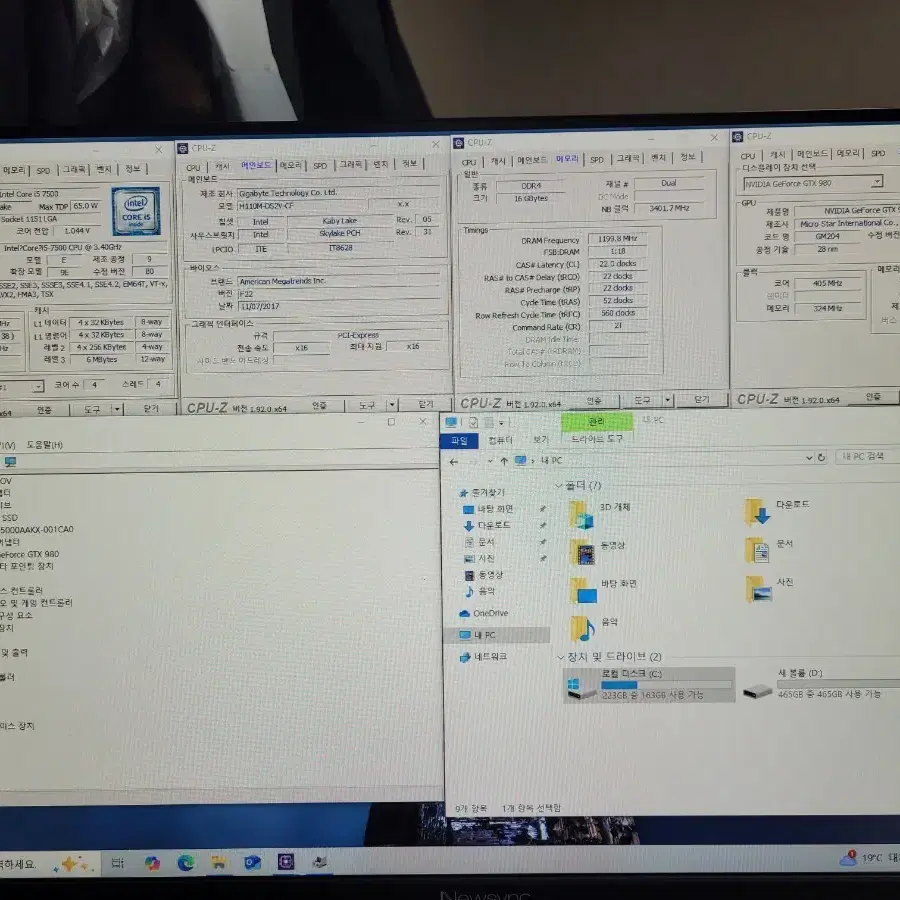This screenshot has height=900, width=900.
Task: Launch Microsoft Edge from the taskbar
Action: tap(185, 862)
